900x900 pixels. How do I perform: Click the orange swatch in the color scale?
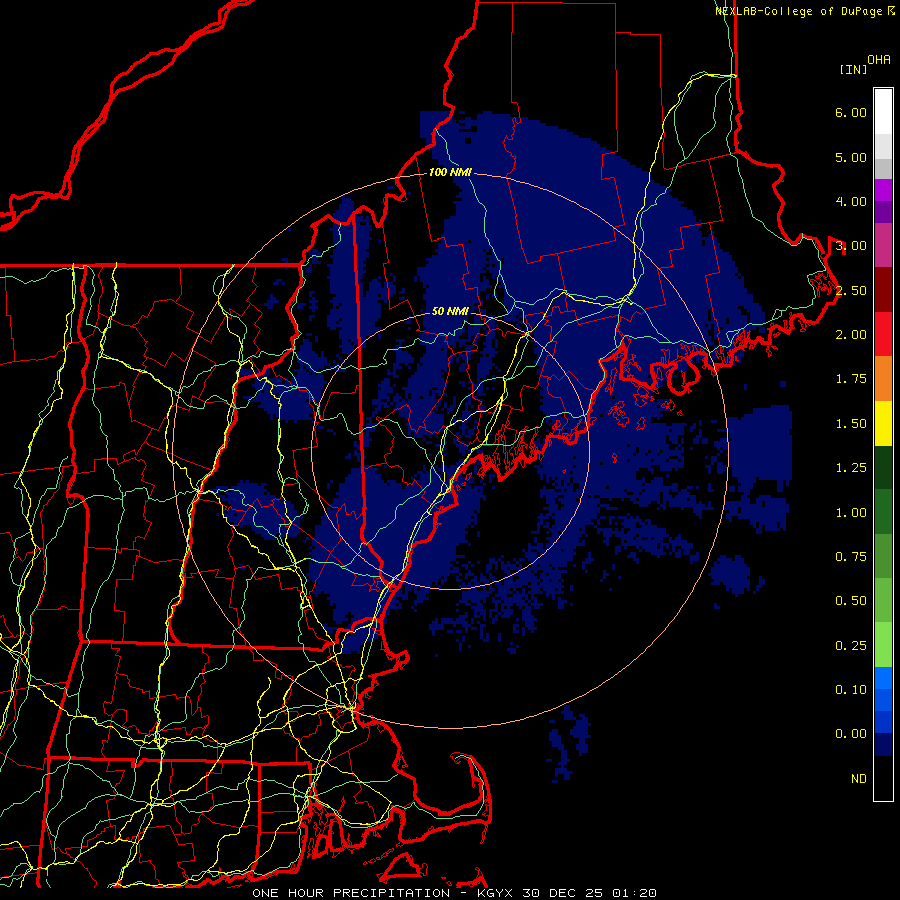[x=883, y=379]
